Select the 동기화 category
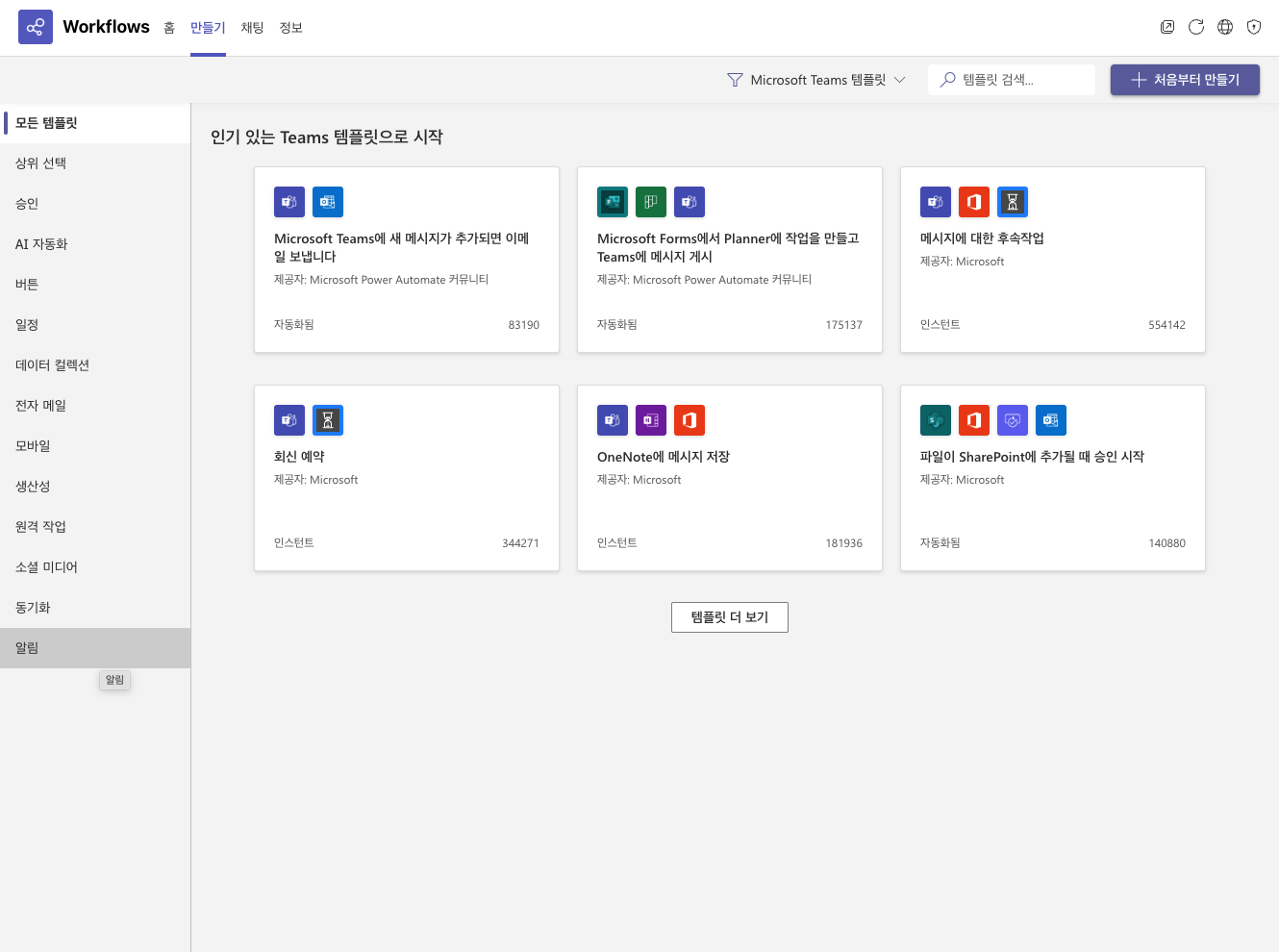The image size is (1279, 952). (x=95, y=608)
